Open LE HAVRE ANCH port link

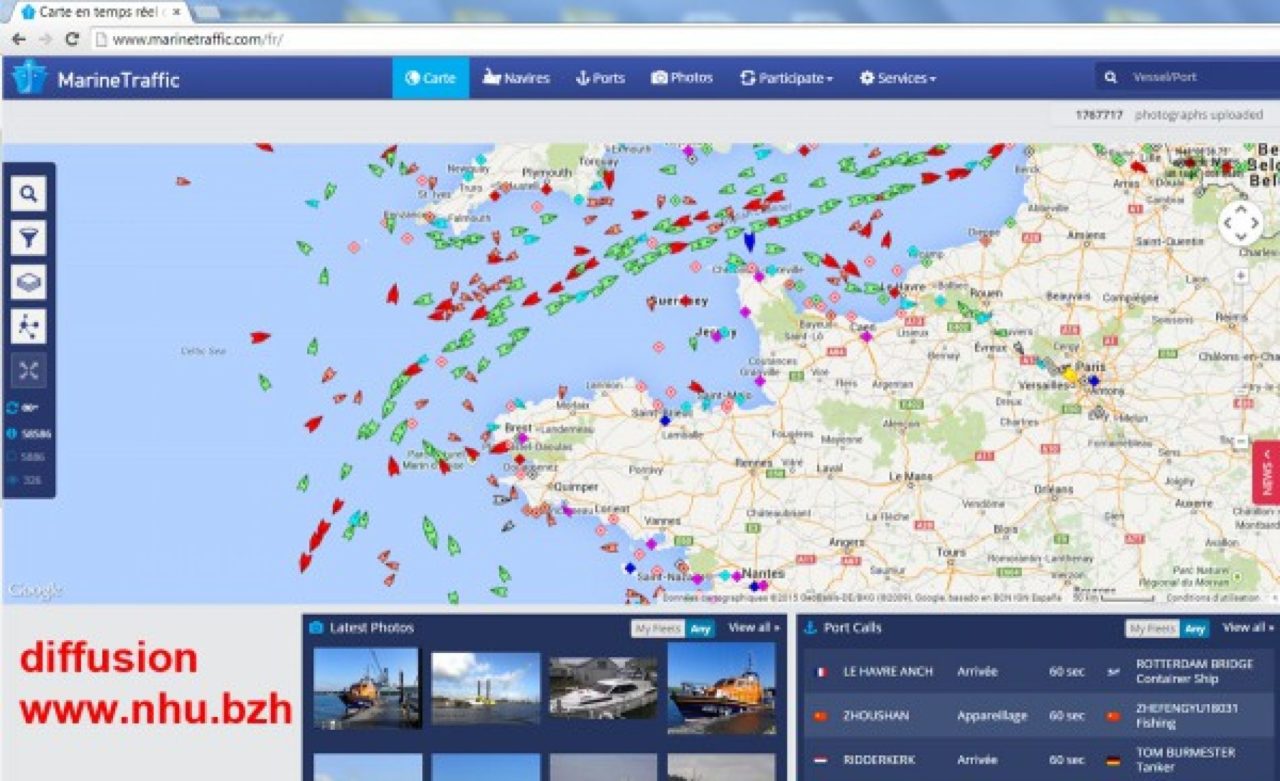tap(888, 672)
